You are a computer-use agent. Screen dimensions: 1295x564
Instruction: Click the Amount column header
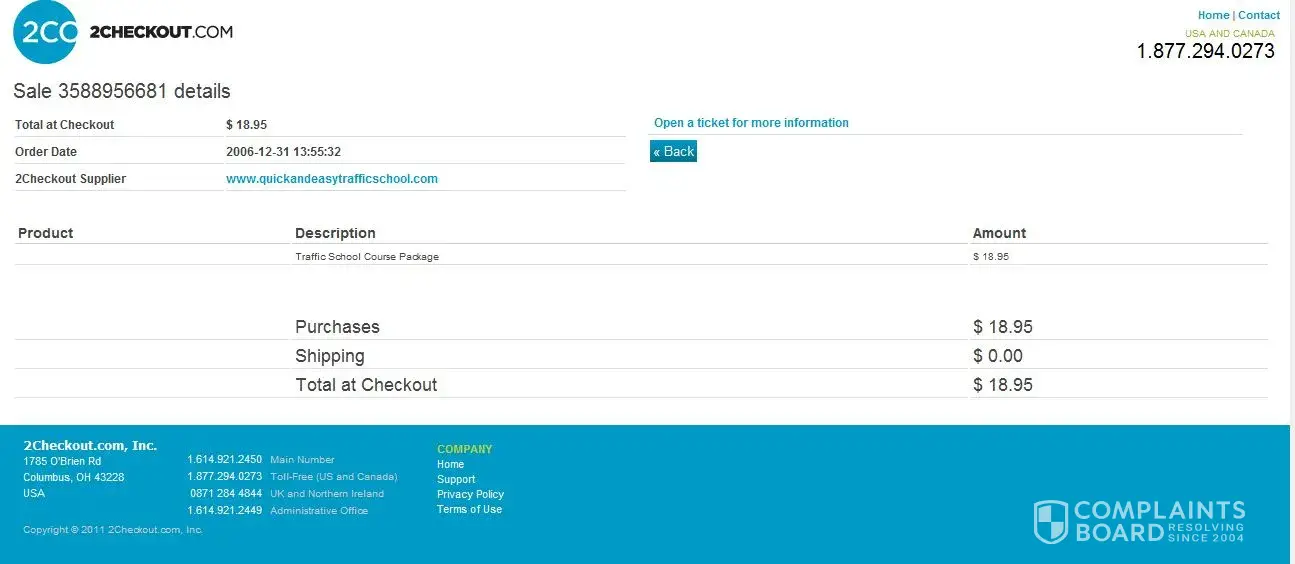[999, 233]
